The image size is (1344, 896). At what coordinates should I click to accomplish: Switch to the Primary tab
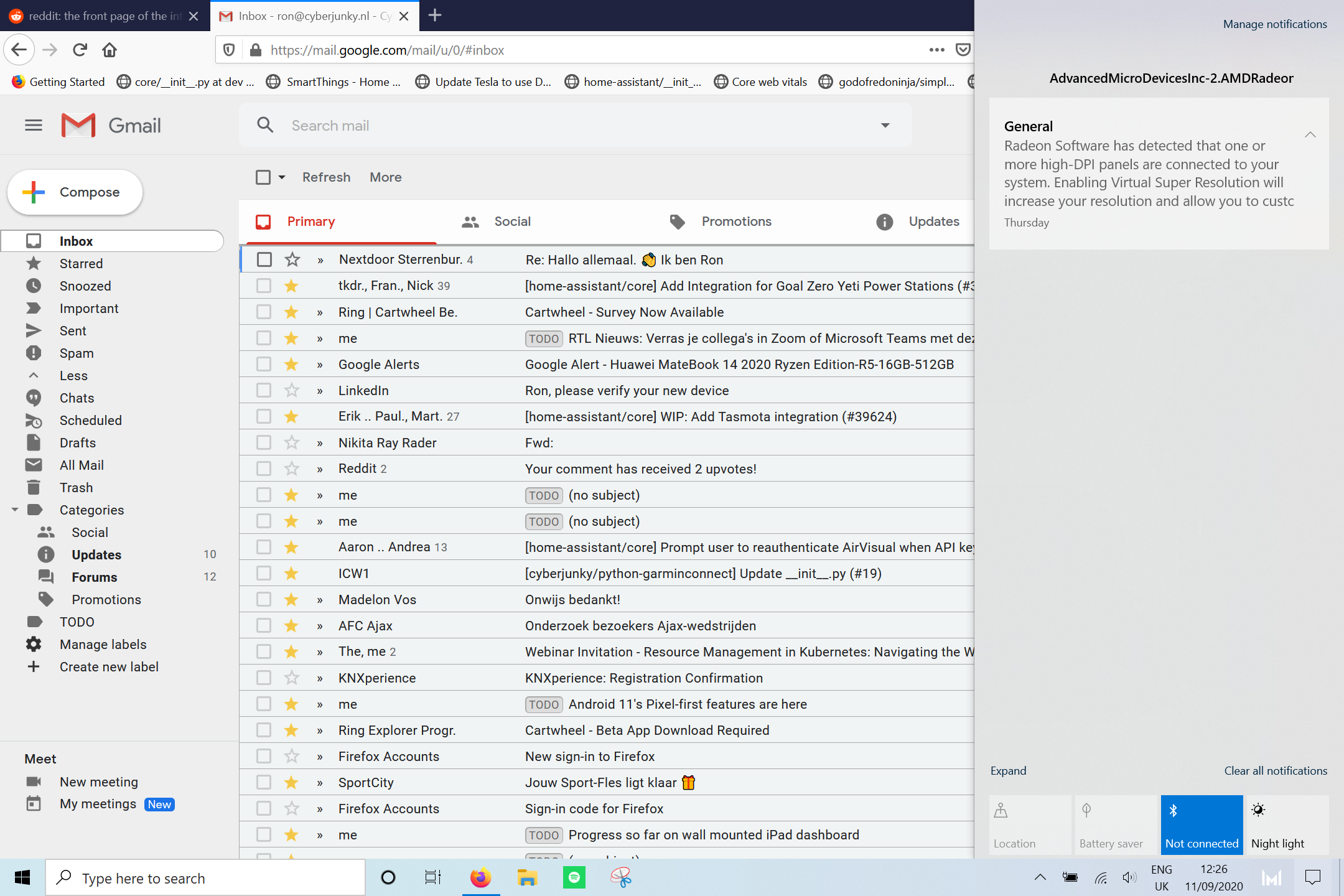click(x=342, y=222)
